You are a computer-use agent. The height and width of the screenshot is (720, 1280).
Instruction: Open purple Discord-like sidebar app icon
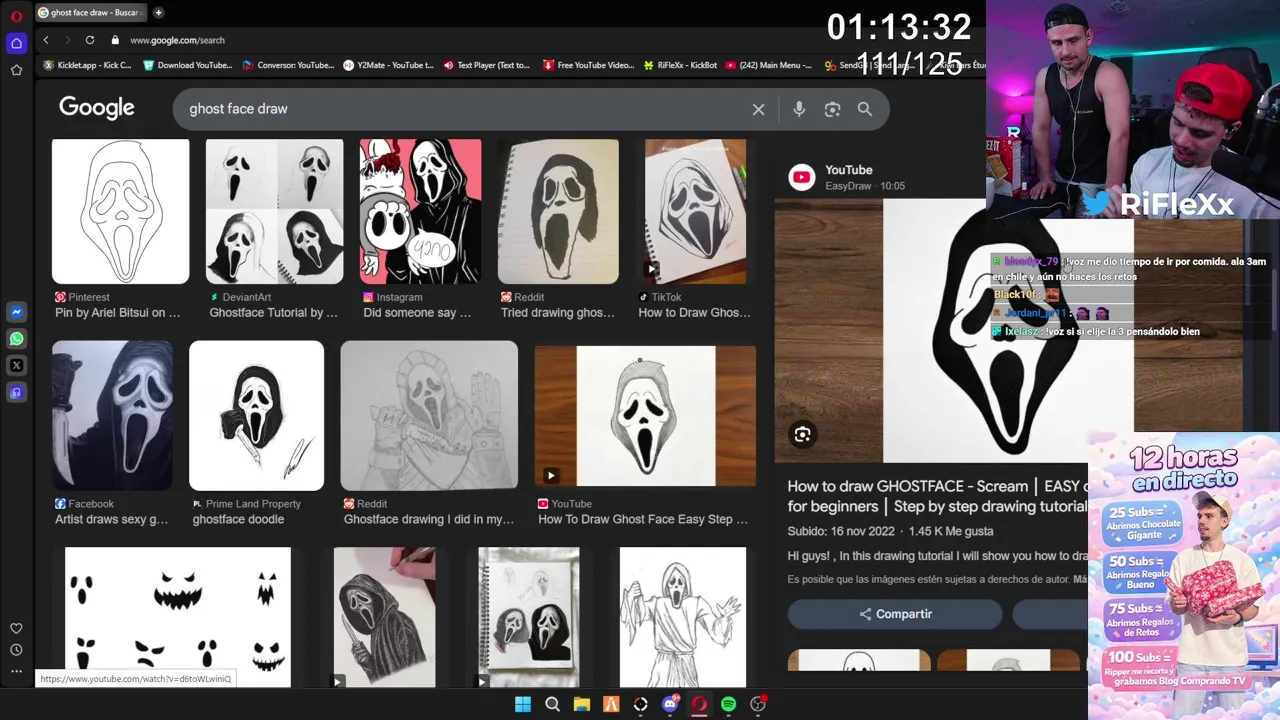coord(16,393)
